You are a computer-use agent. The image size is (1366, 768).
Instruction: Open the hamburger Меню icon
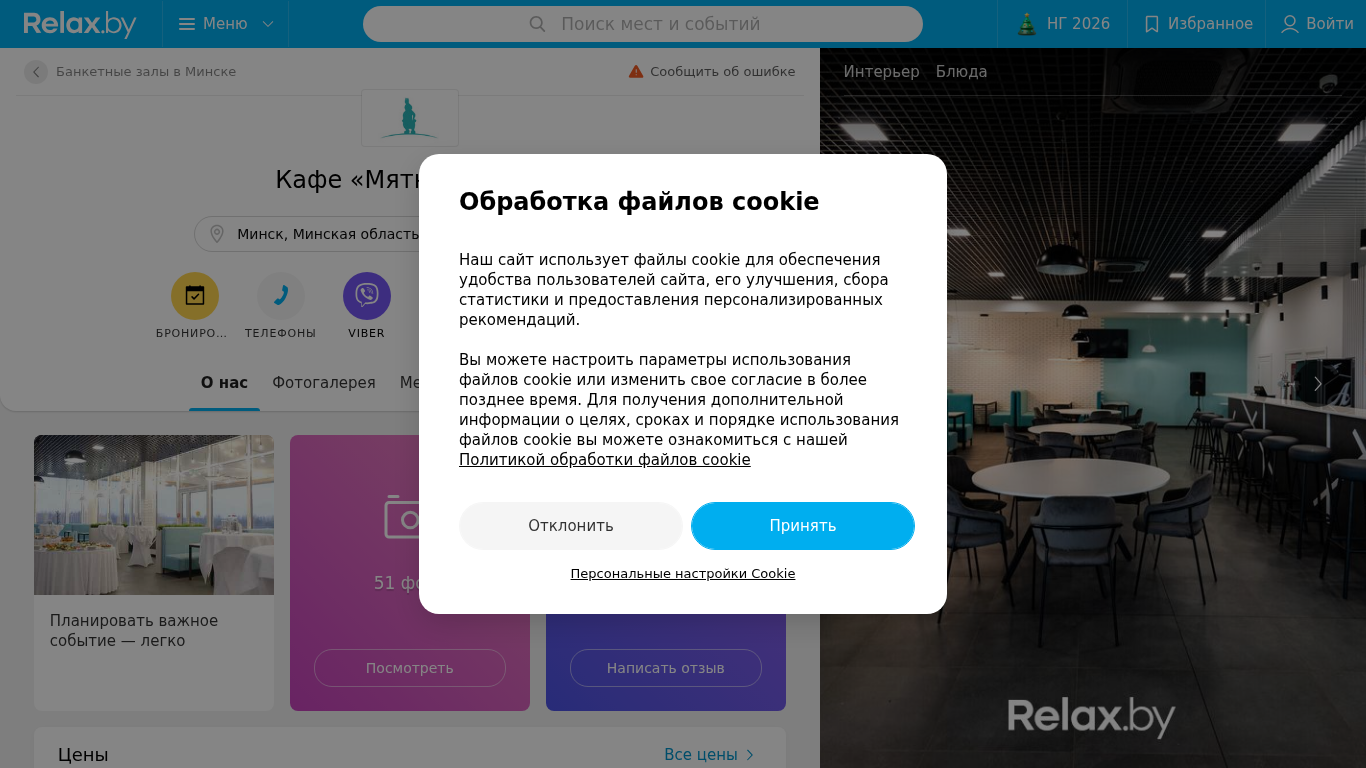click(187, 24)
